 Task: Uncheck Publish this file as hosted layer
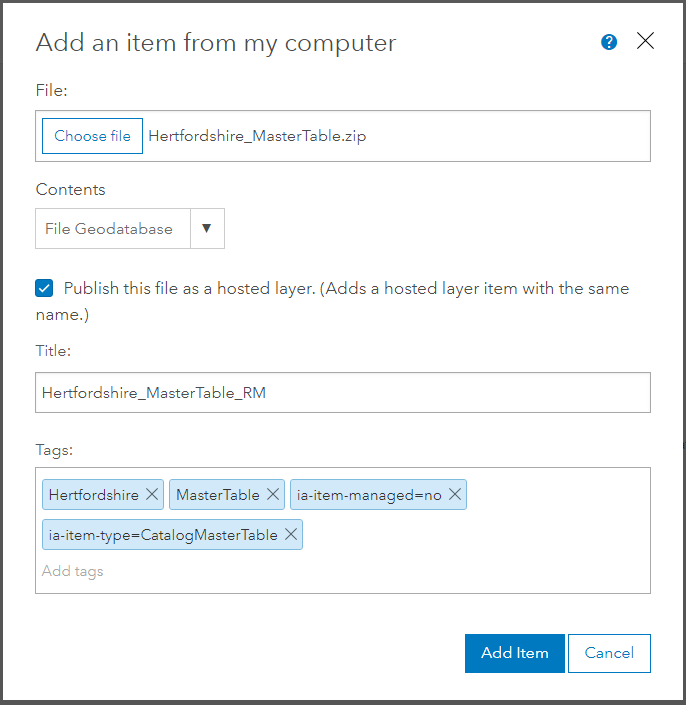[x=44, y=288]
